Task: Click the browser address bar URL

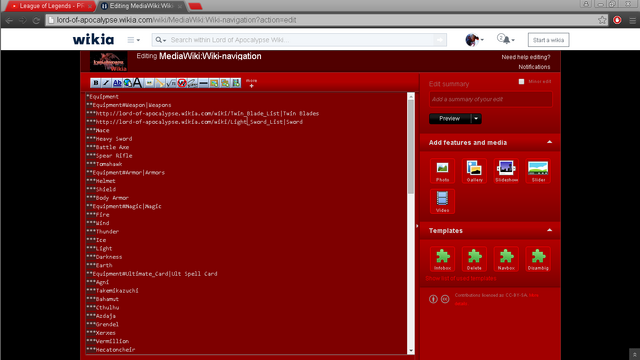Action: pyautogui.click(x=176, y=20)
